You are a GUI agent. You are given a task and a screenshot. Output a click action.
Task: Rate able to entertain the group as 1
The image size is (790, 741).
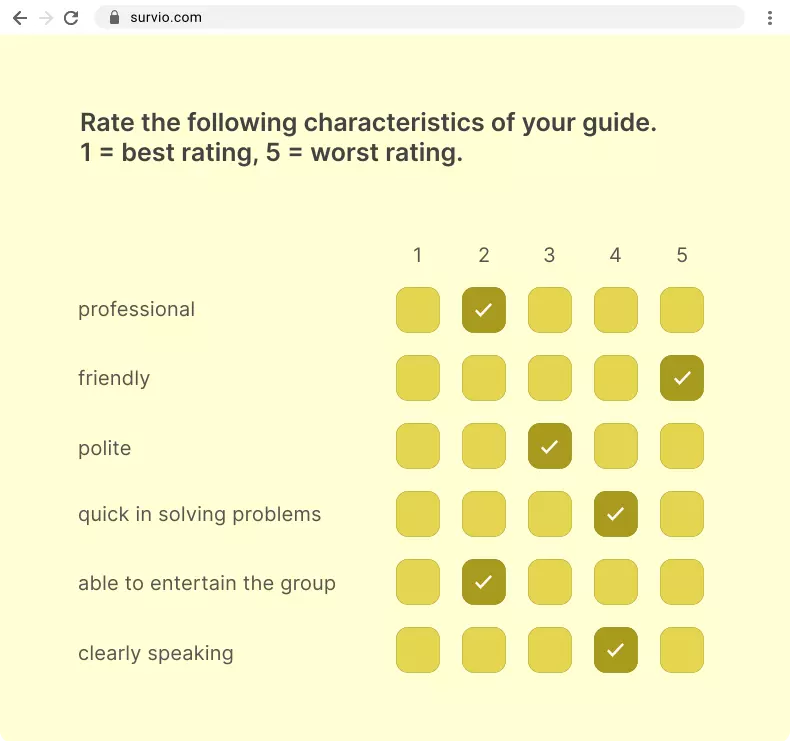[418, 582]
